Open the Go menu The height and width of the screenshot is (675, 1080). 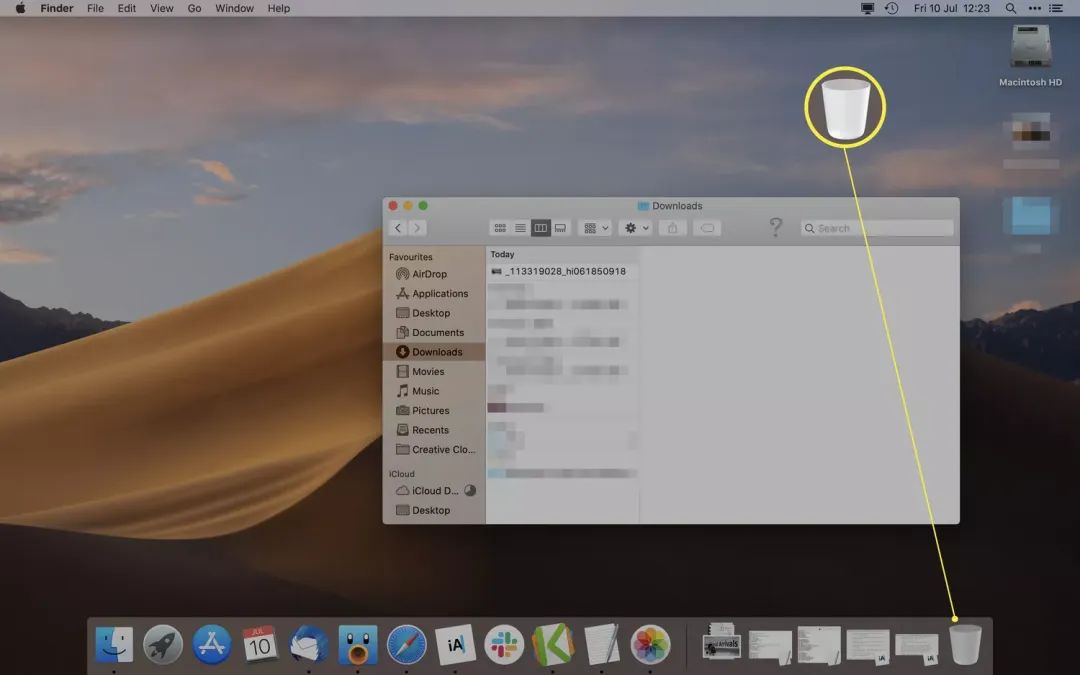click(x=194, y=8)
